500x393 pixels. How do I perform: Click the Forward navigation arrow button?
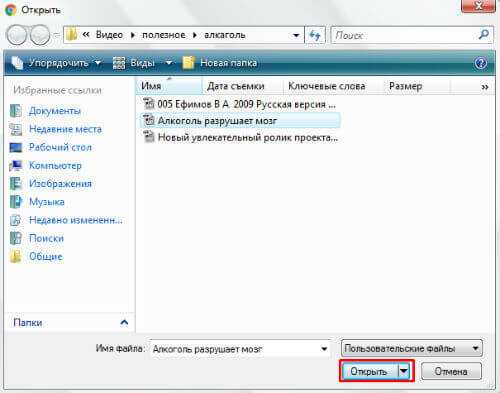tap(40, 35)
